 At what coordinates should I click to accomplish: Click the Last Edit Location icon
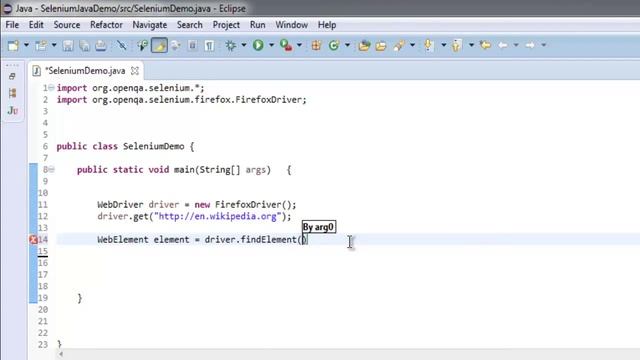click(485, 45)
